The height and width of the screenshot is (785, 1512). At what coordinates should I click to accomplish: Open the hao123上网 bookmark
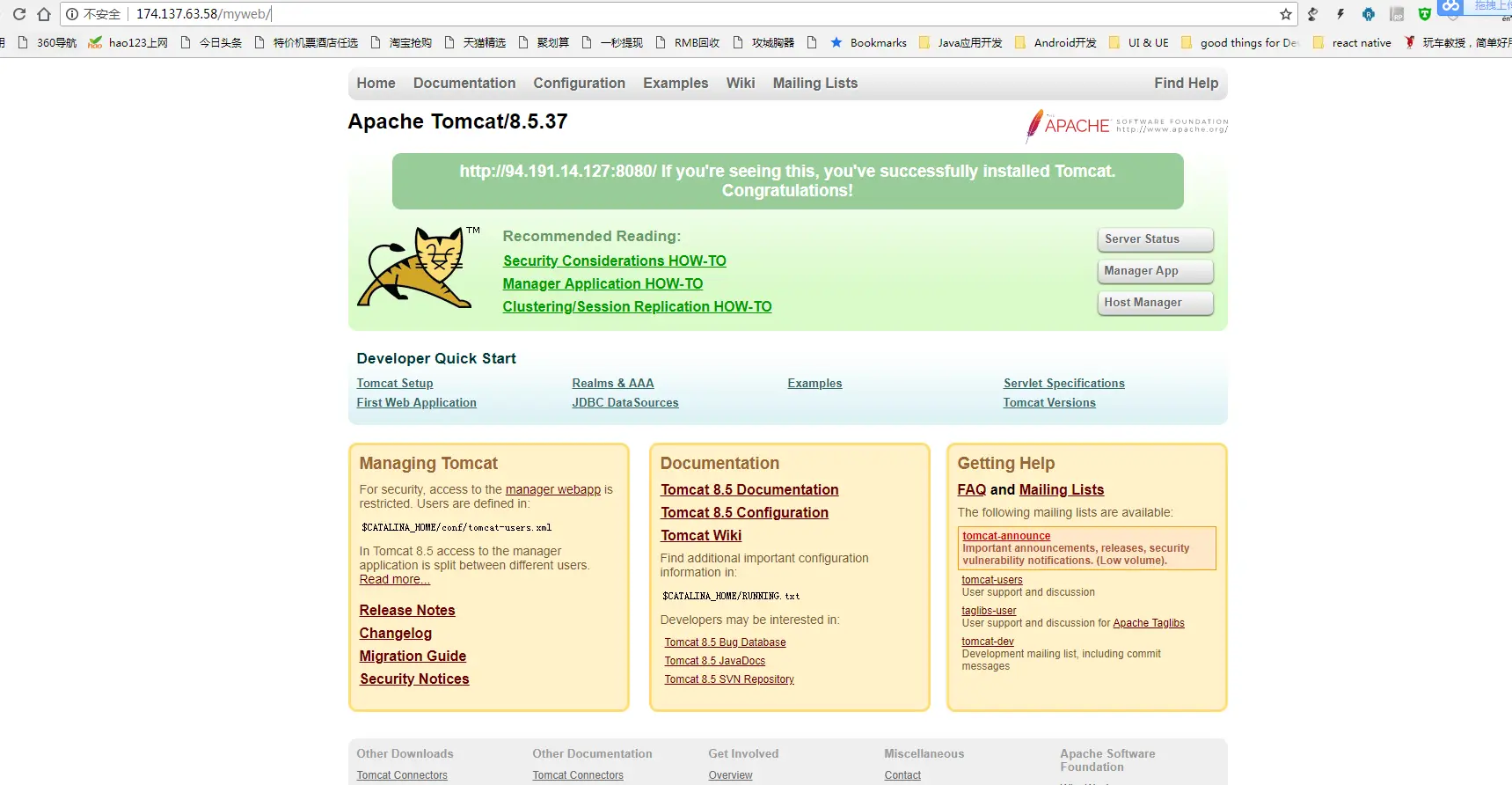click(128, 42)
